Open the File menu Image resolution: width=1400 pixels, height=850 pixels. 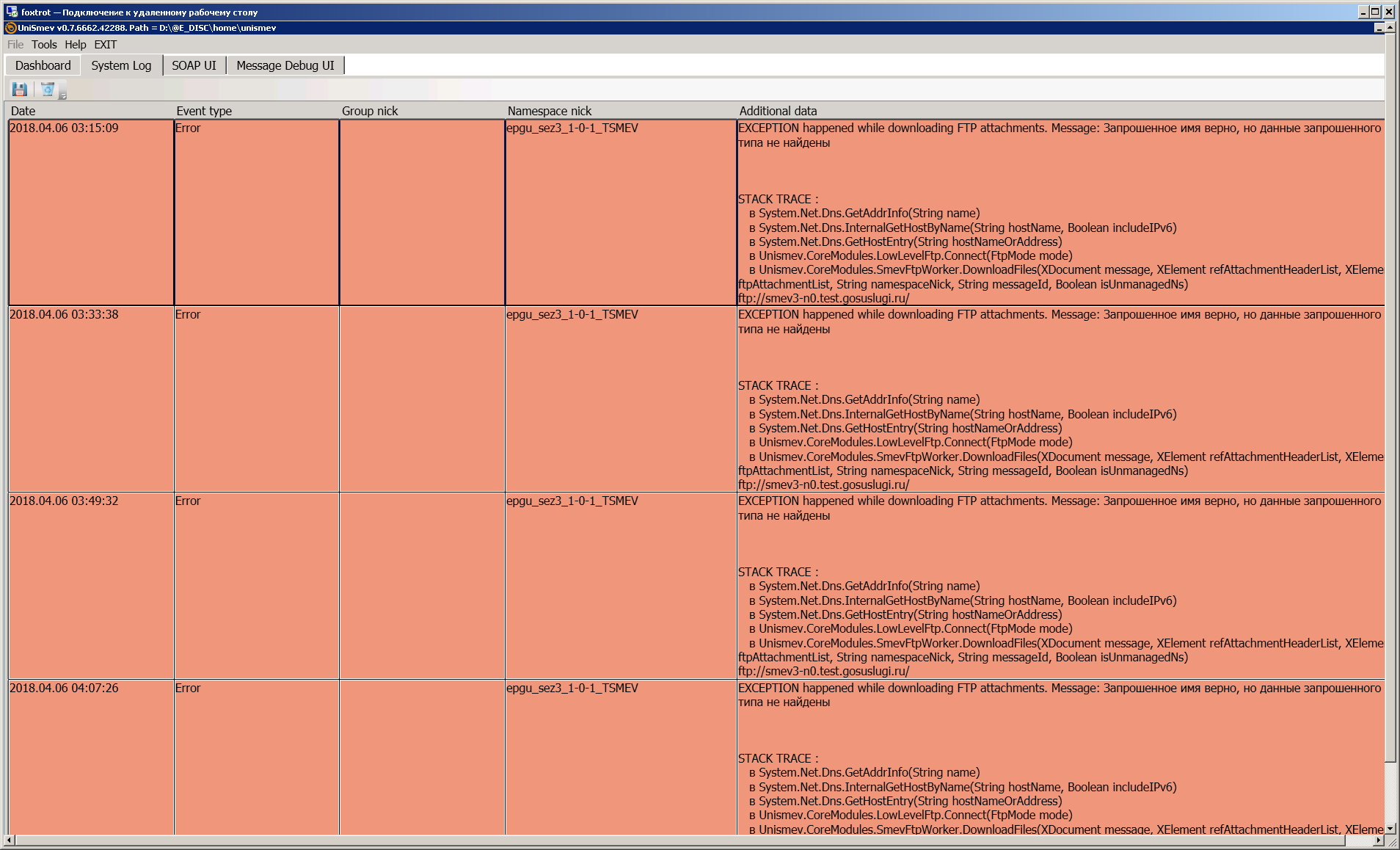point(15,45)
